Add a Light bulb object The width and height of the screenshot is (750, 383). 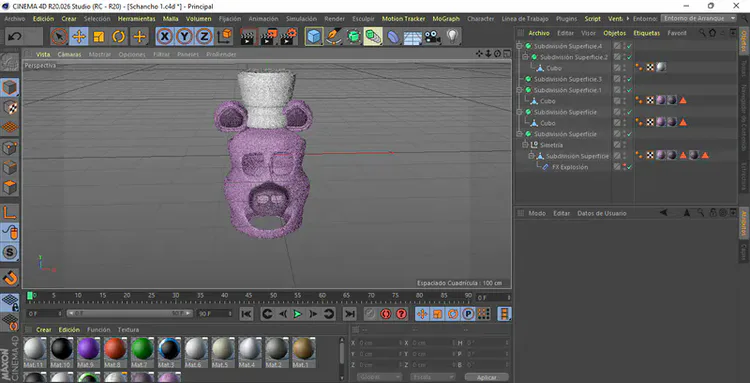pyautogui.click(x=452, y=36)
